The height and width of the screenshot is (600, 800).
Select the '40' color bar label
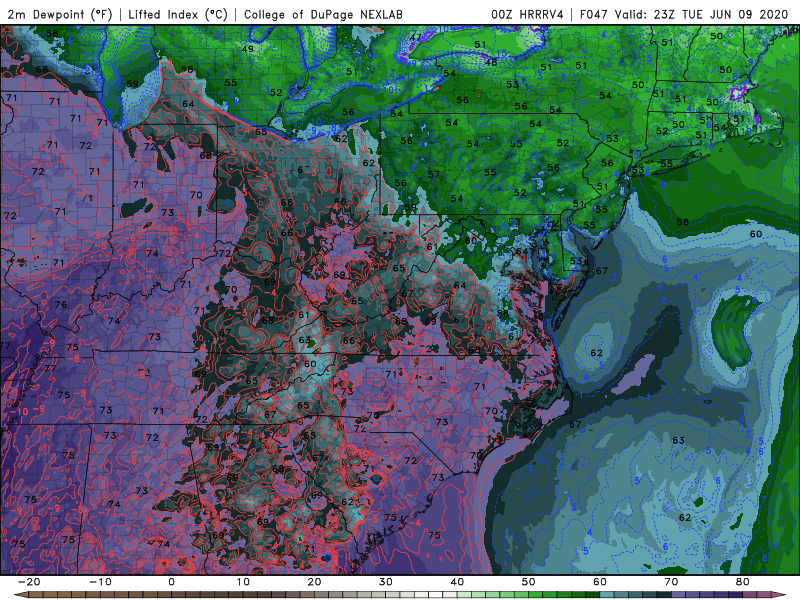pos(457,582)
